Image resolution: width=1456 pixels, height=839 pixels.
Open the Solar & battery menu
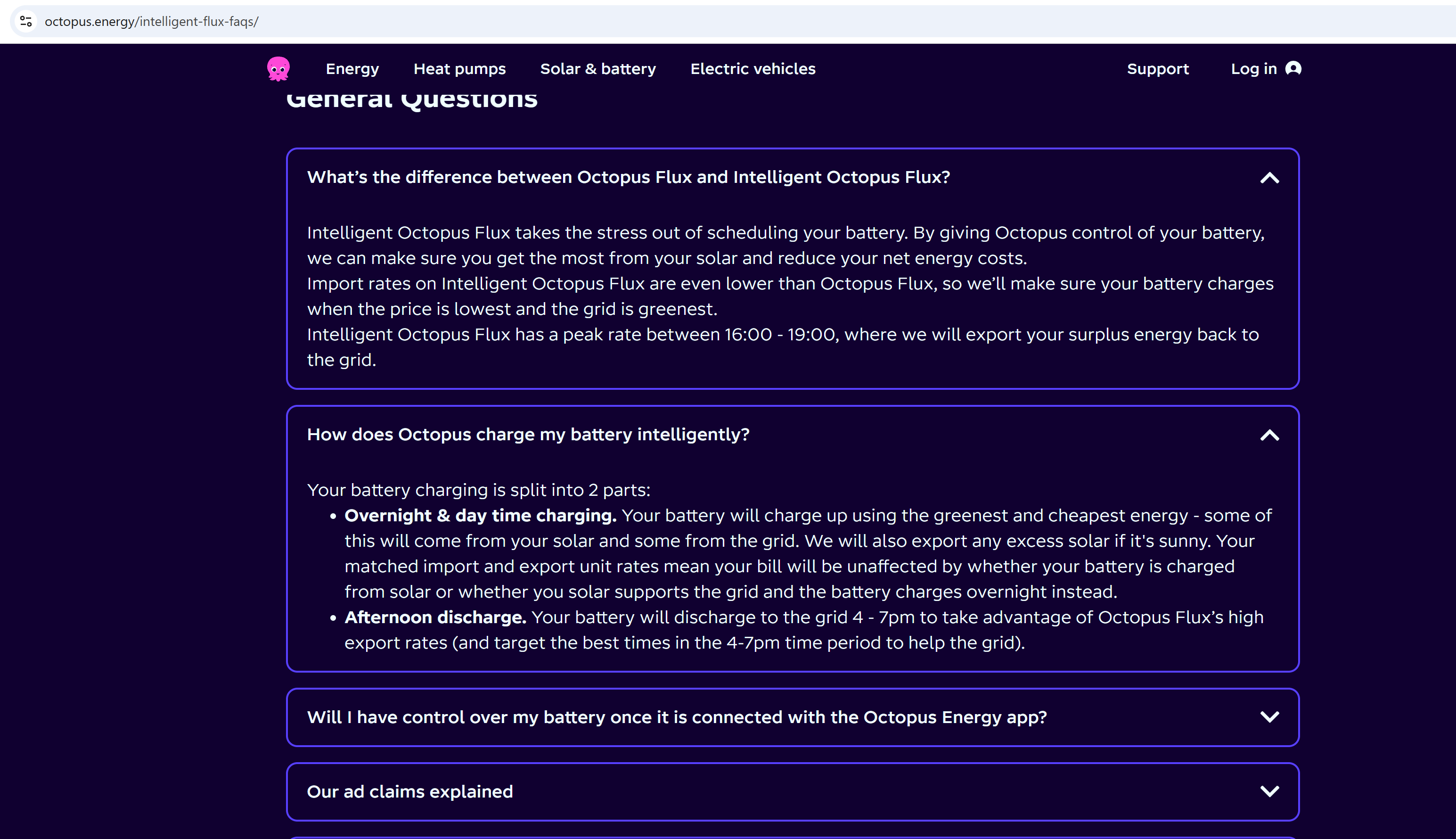(x=598, y=68)
